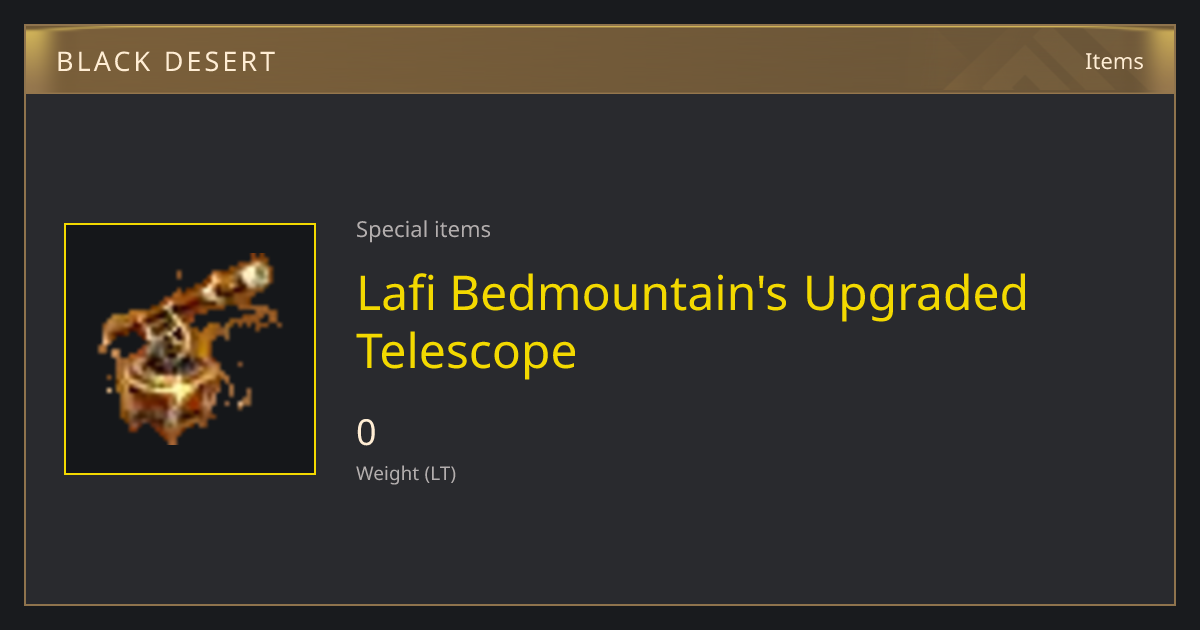Click the BLACK DESERT header title
1200x630 pixels.
pos(166,62)
